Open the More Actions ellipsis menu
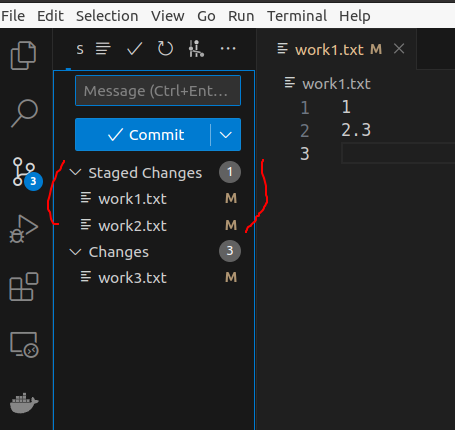Screen dimensions: 455x430 [228, 49]
